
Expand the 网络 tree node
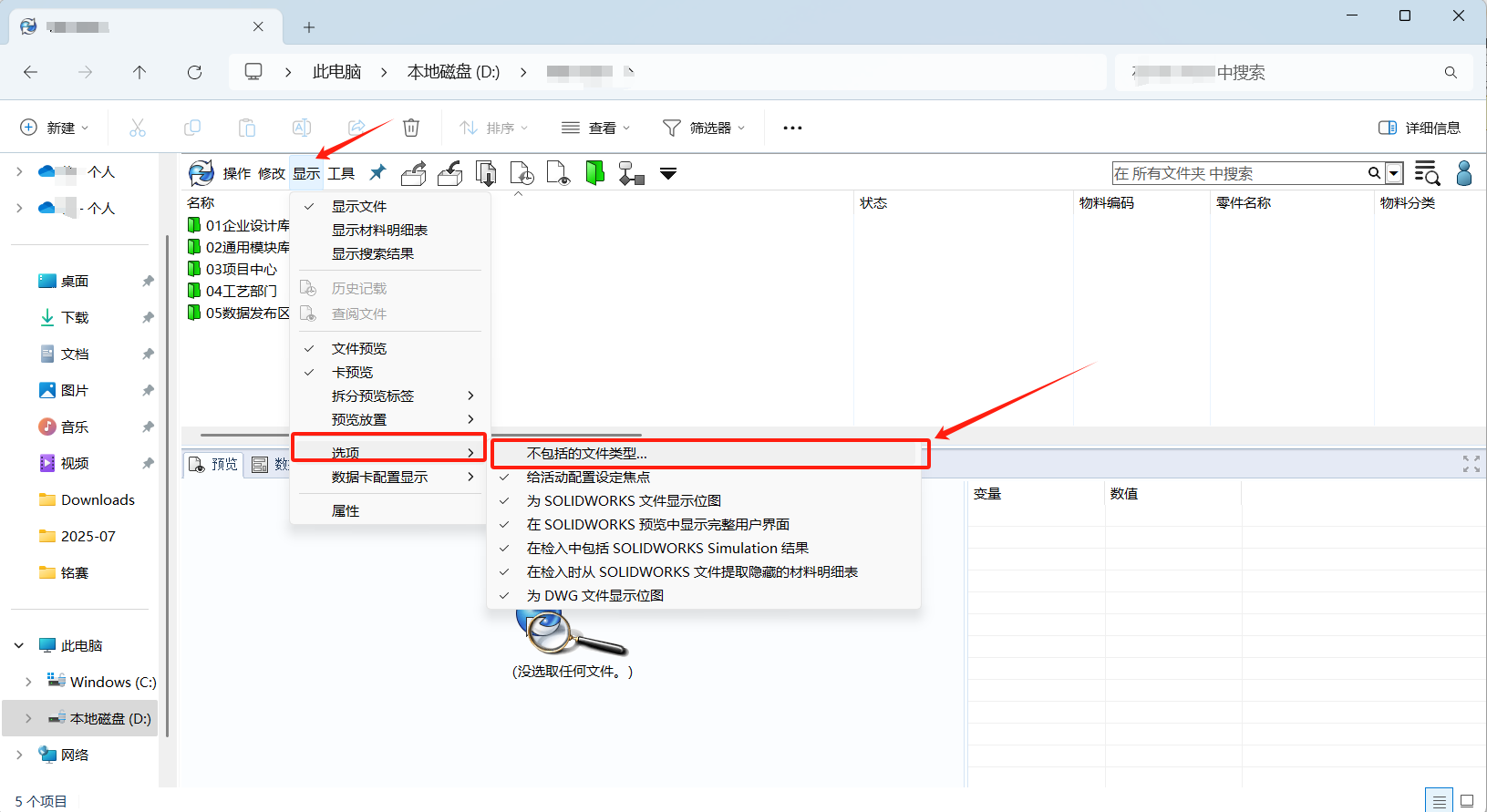pyautogui.click(x=19, y=755)
